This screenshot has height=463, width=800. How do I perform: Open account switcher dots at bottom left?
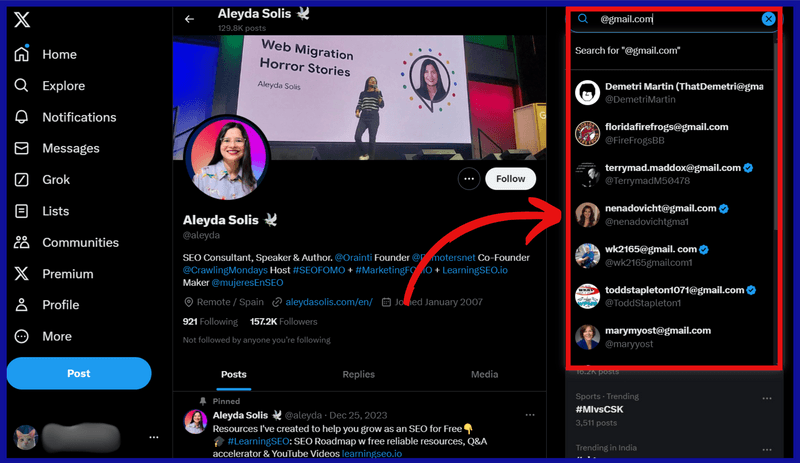[x=153, y=437]
